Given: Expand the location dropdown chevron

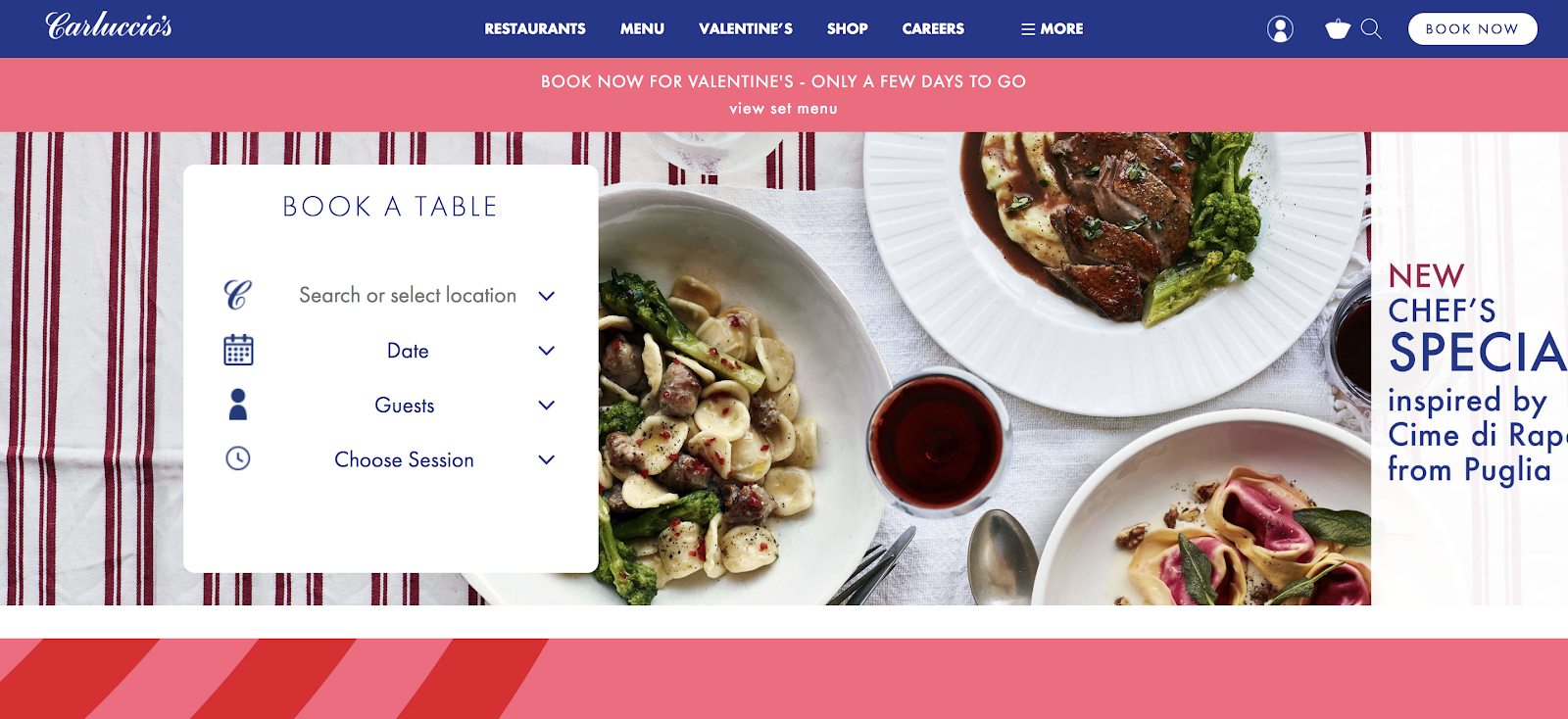Looking at the screenshot, I should click(x=547, y=296).
